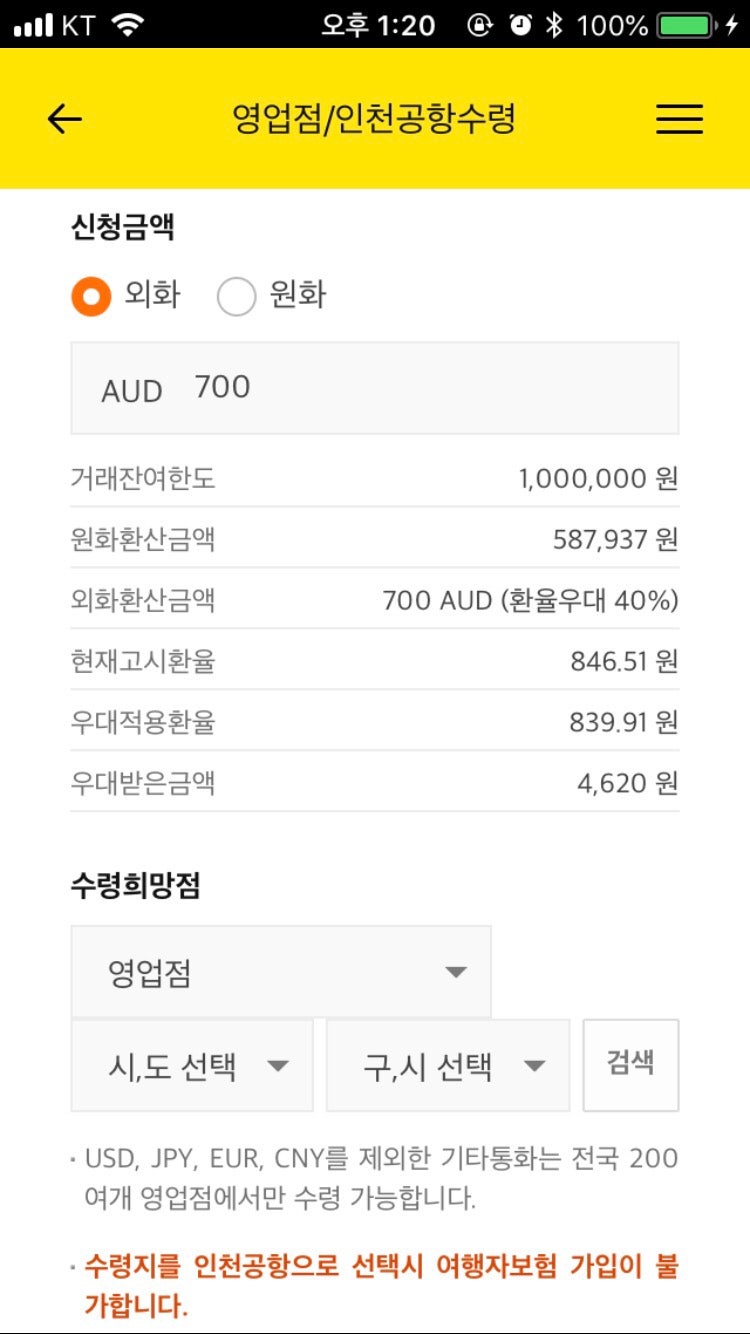Tap the cellular signal bars icon
The image size is (750, 1334).
click(x=33, y=25)
